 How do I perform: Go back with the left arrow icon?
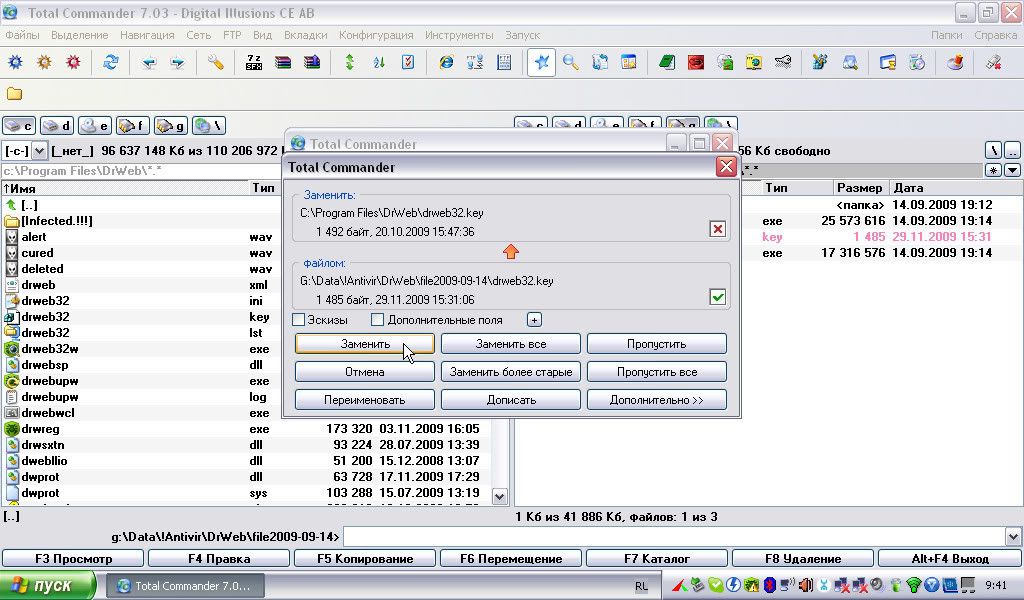pyautogui.click(x=149, y=63)
